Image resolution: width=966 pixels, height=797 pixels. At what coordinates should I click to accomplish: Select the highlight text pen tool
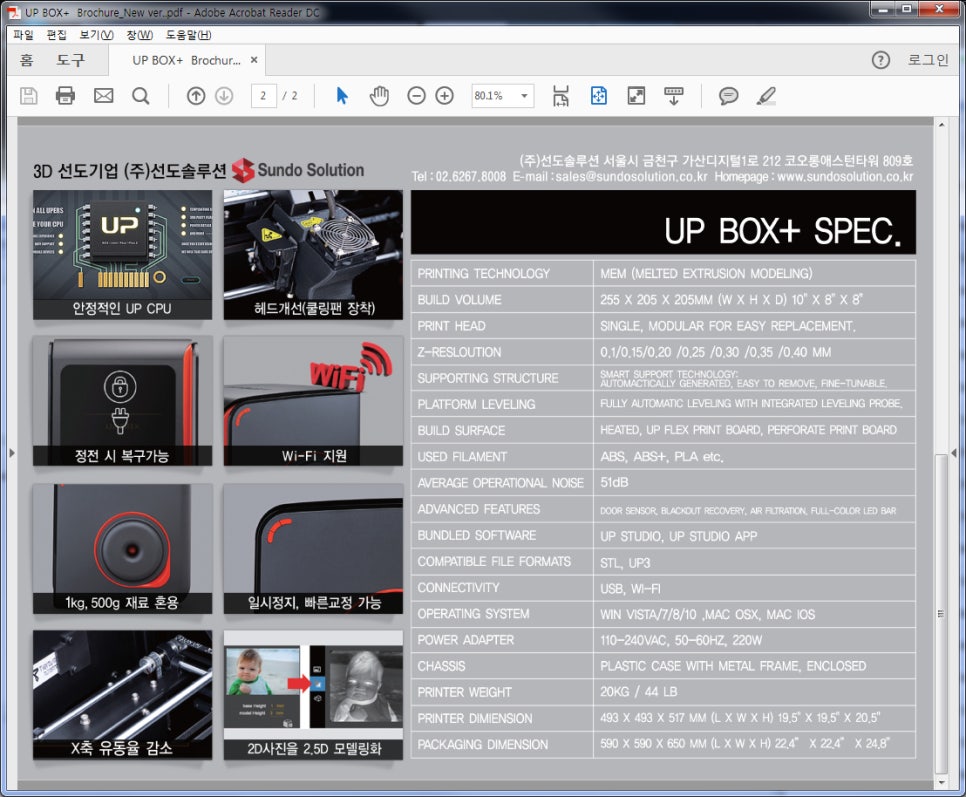coord(766,96)
